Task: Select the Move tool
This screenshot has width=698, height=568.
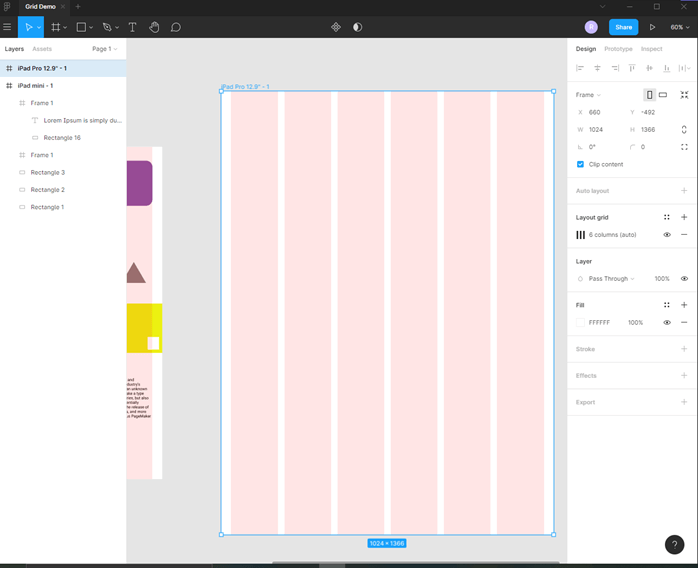Action: coord(28,27)
